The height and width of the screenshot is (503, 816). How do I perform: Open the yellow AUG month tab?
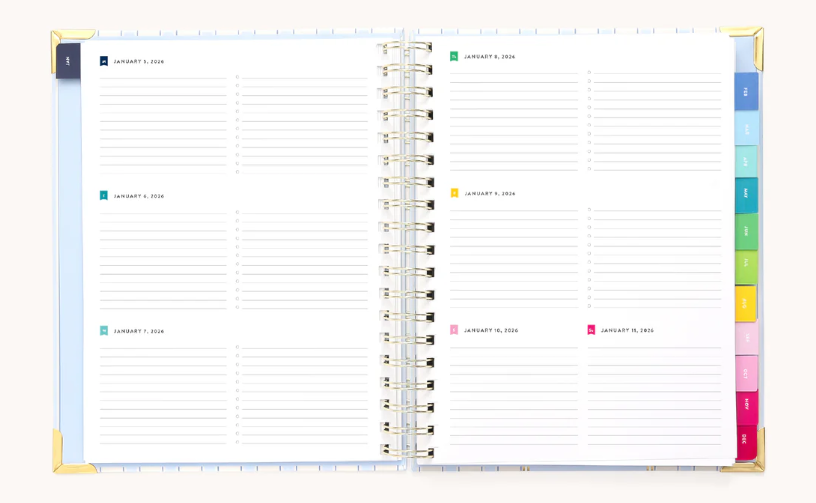746,302
